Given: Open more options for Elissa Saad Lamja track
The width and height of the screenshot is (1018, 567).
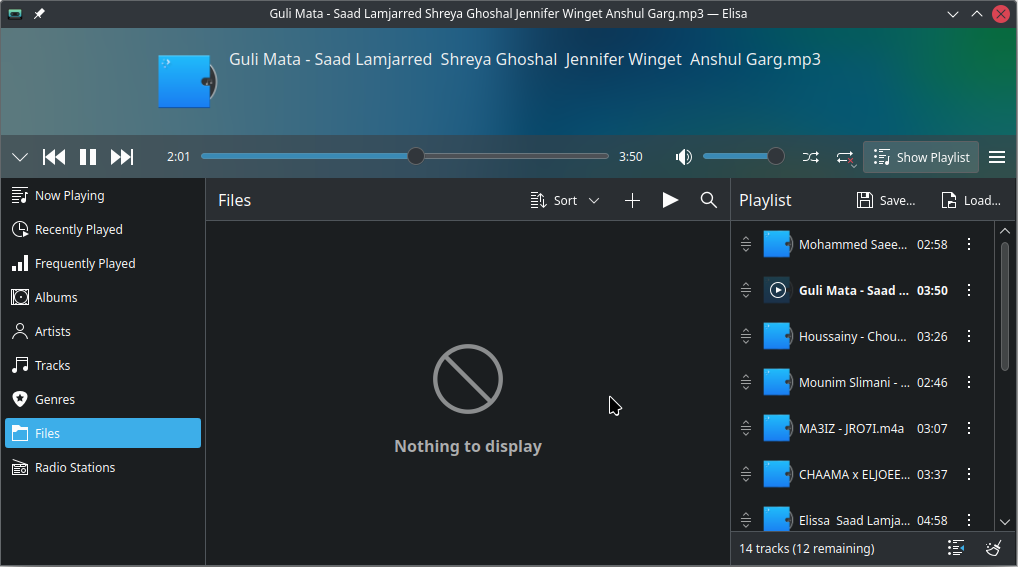Looking at the screenshot, I should point(969,520).
